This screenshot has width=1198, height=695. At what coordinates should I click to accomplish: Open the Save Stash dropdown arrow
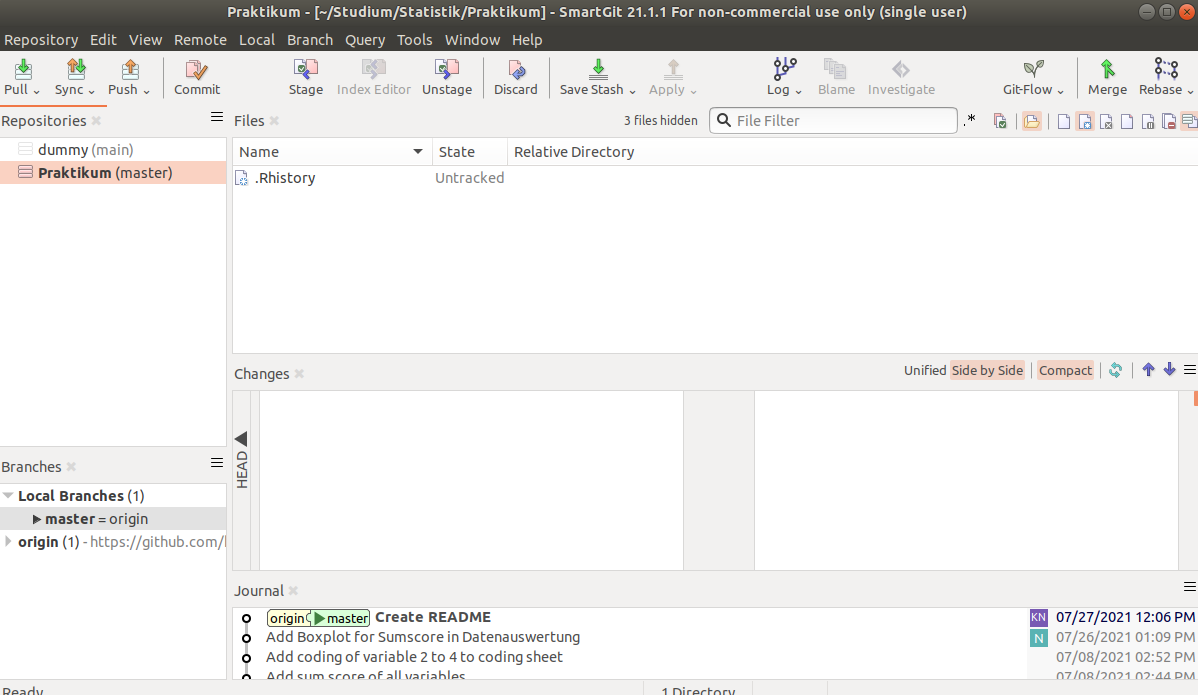click(x=632, y=91)
